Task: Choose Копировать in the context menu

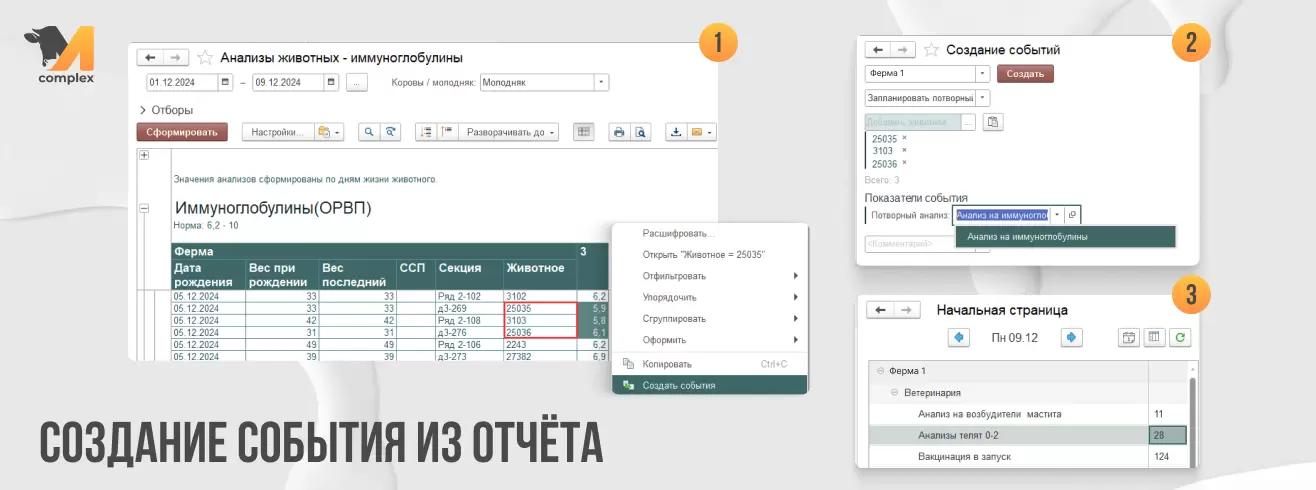Action: [710, 364]
